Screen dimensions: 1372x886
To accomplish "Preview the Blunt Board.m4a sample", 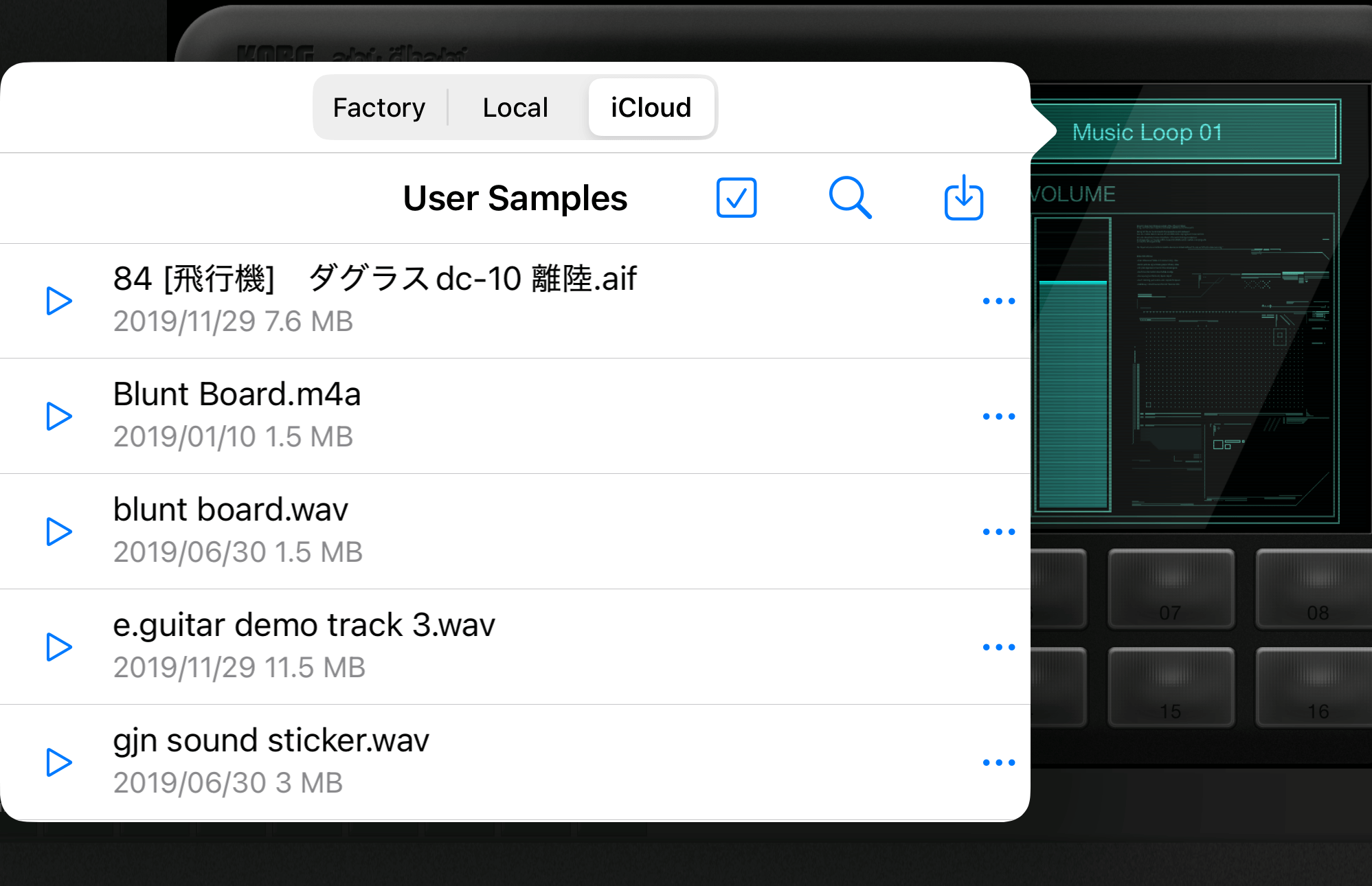I will [59, 416].
